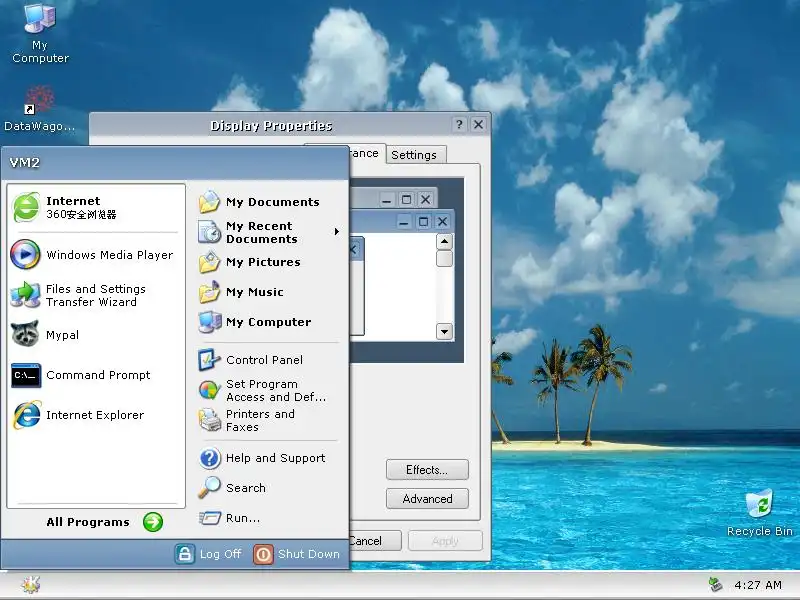Viewport: 800px width, 600px height.
Task: Click Cancel in Display Properties
Action: [376, 541]
